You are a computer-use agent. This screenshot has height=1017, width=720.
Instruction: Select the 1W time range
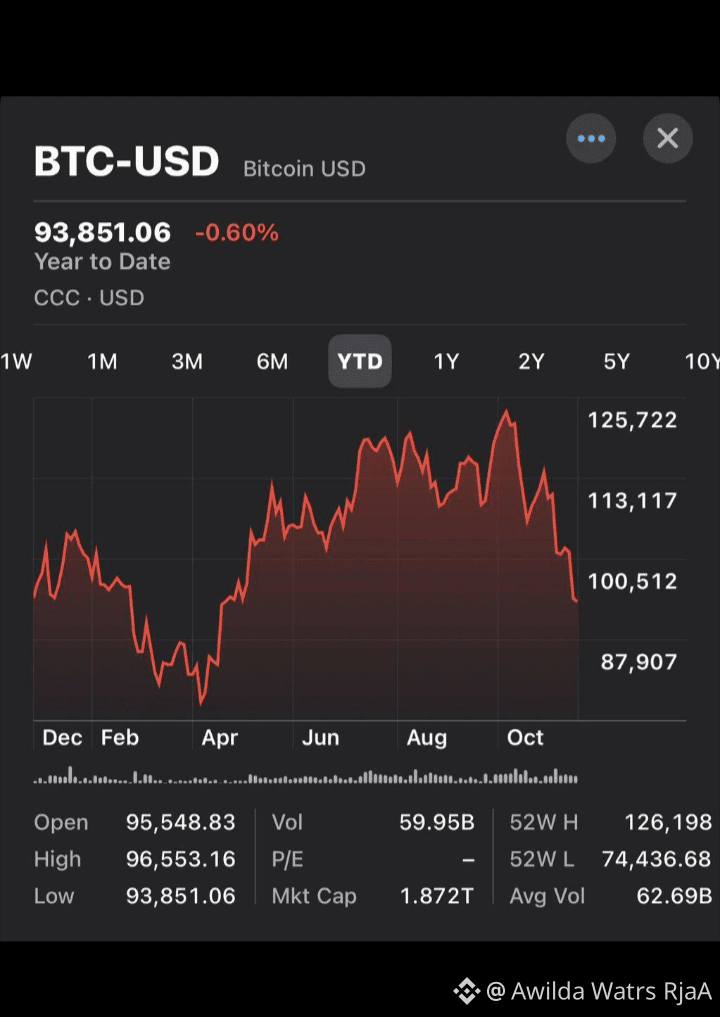pos(16,361)
